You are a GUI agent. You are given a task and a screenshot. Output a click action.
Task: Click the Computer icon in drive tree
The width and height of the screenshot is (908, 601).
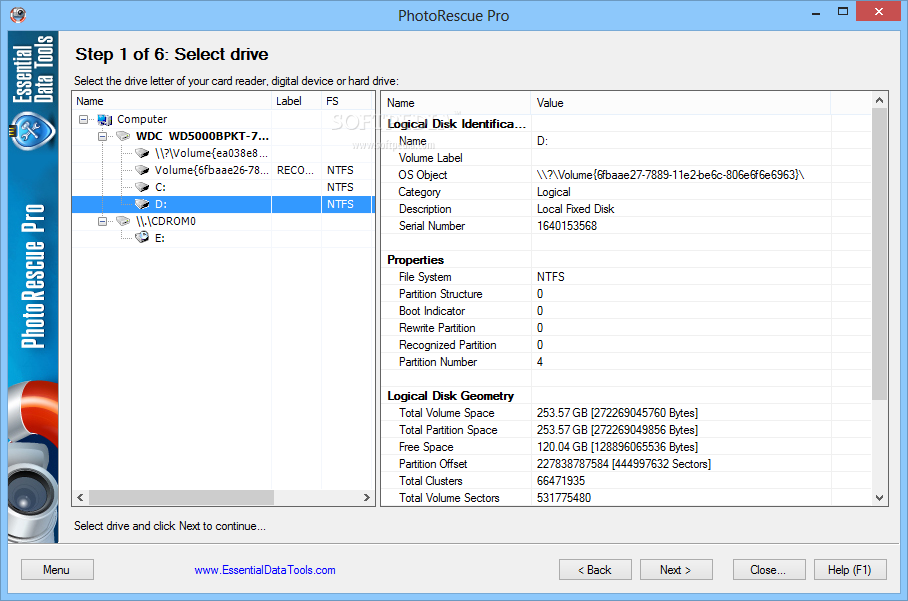(x=105, y=119)
